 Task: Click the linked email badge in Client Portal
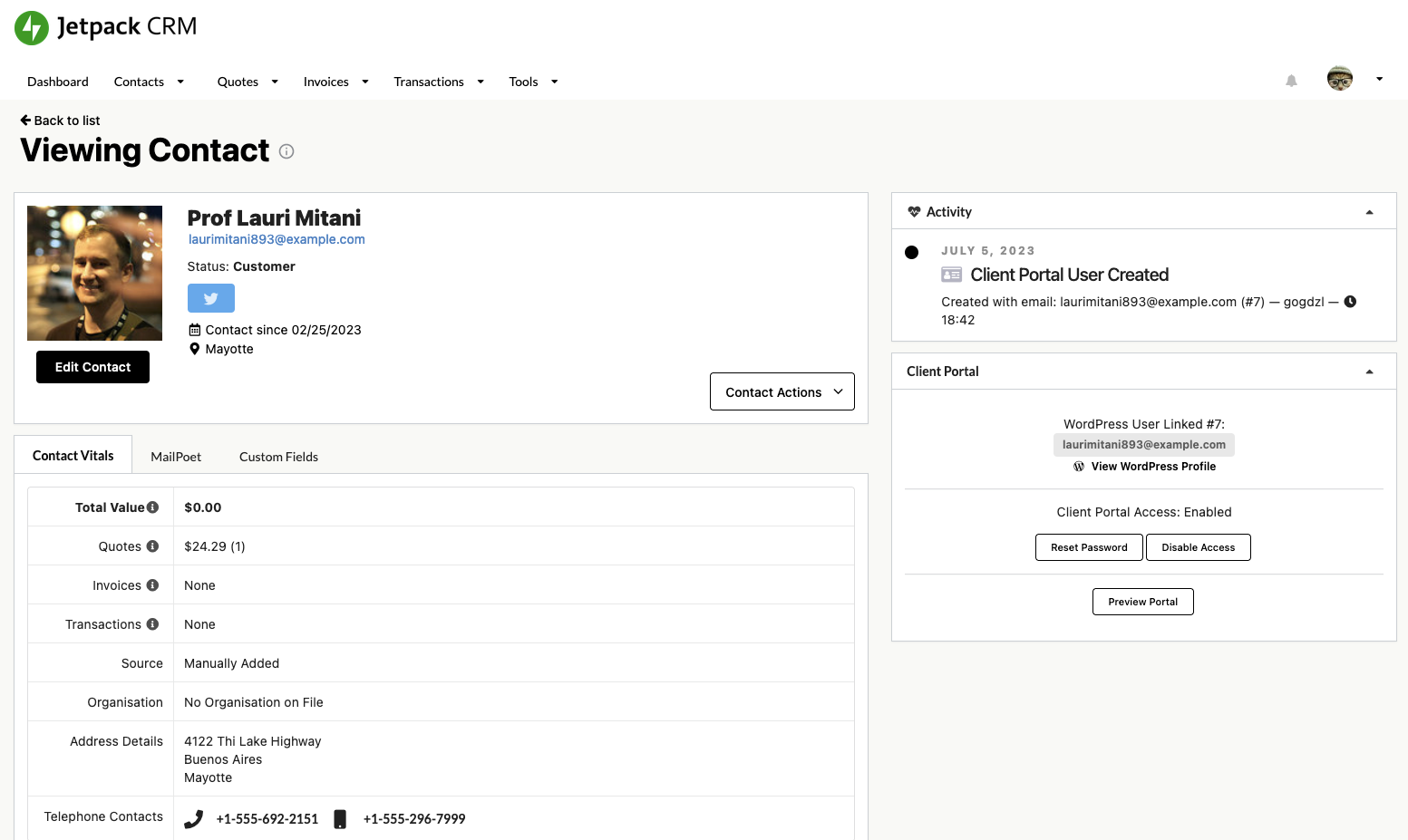click(x=1143, y=444)
